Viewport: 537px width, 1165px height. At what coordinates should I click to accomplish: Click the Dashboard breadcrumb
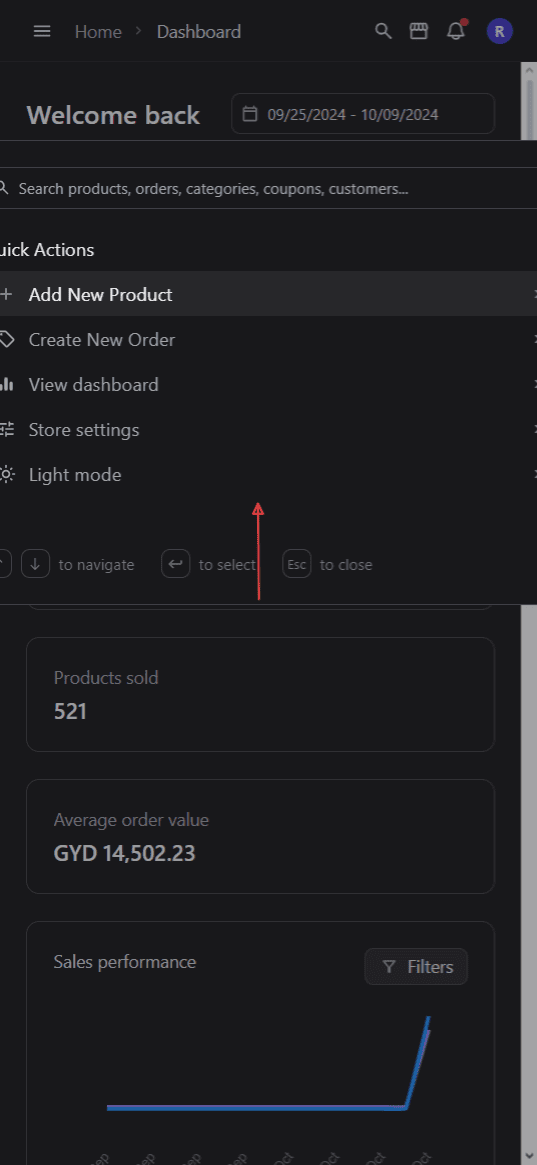[x=199, y=31]
